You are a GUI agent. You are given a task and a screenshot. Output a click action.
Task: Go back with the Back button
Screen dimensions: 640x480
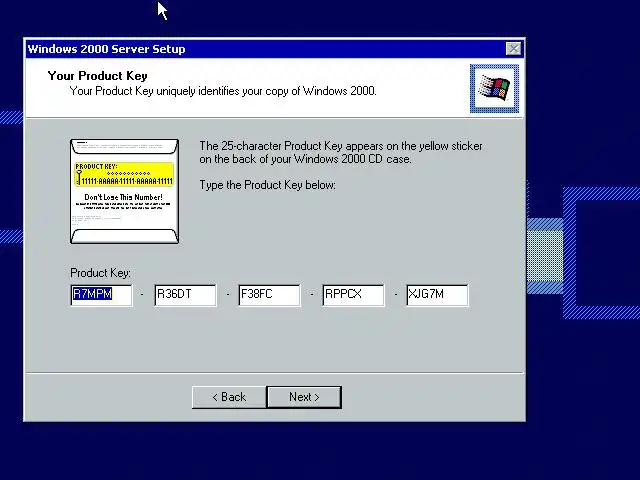(x=229, y=397)
